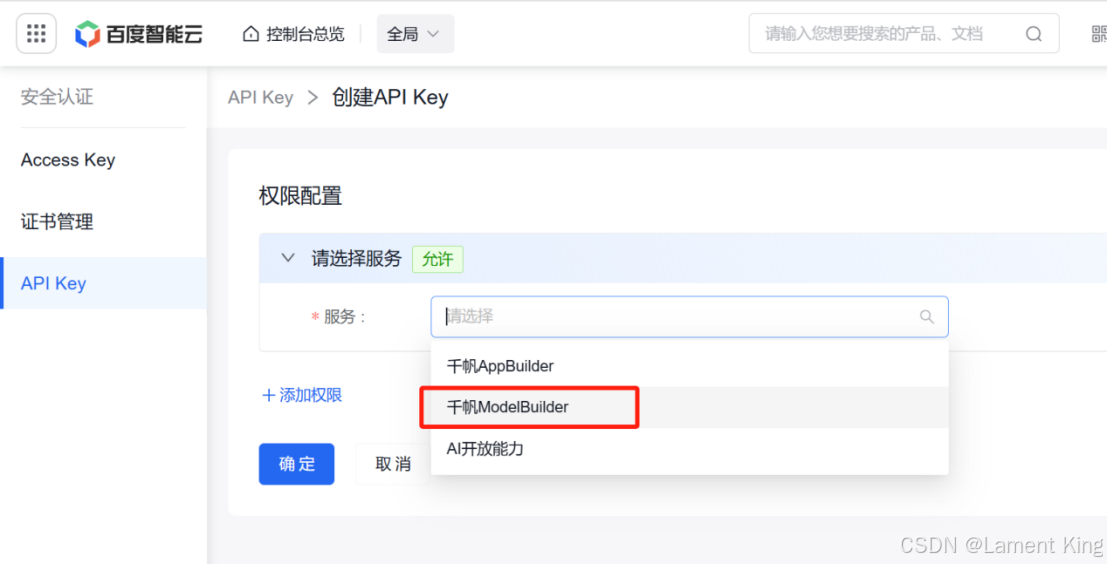Screen dimensions: 1107x565
Task: Click the search magnifier in top bar
Action: coord(1034,34)
